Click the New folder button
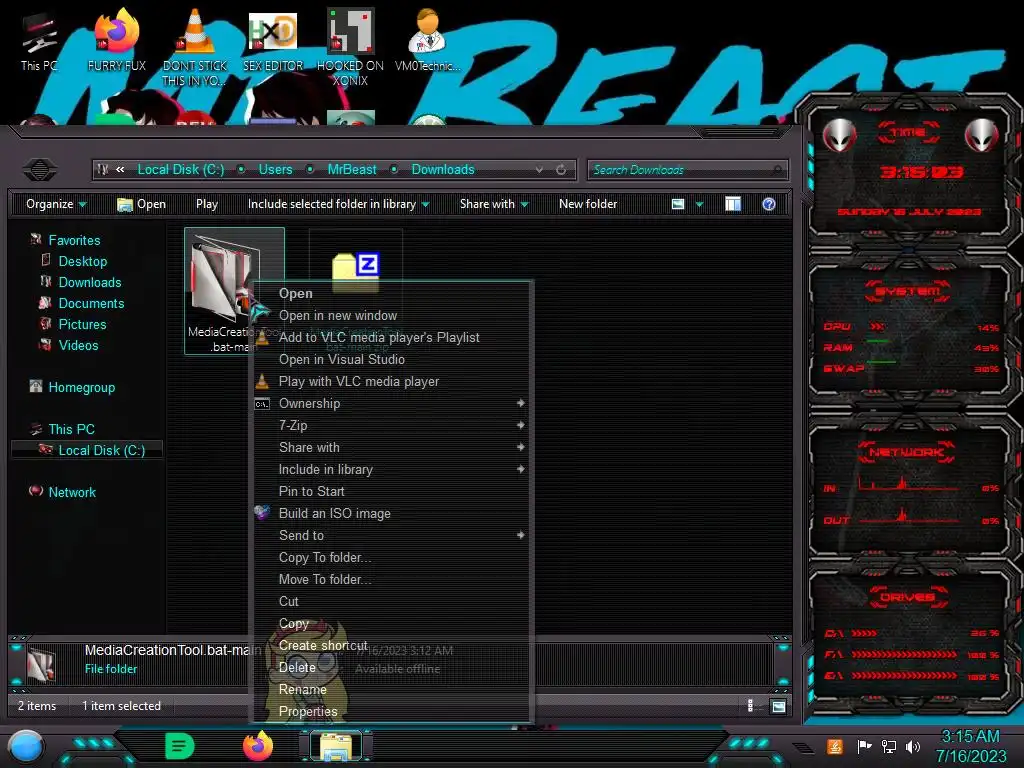1024x768 pixels. (588, 204)
